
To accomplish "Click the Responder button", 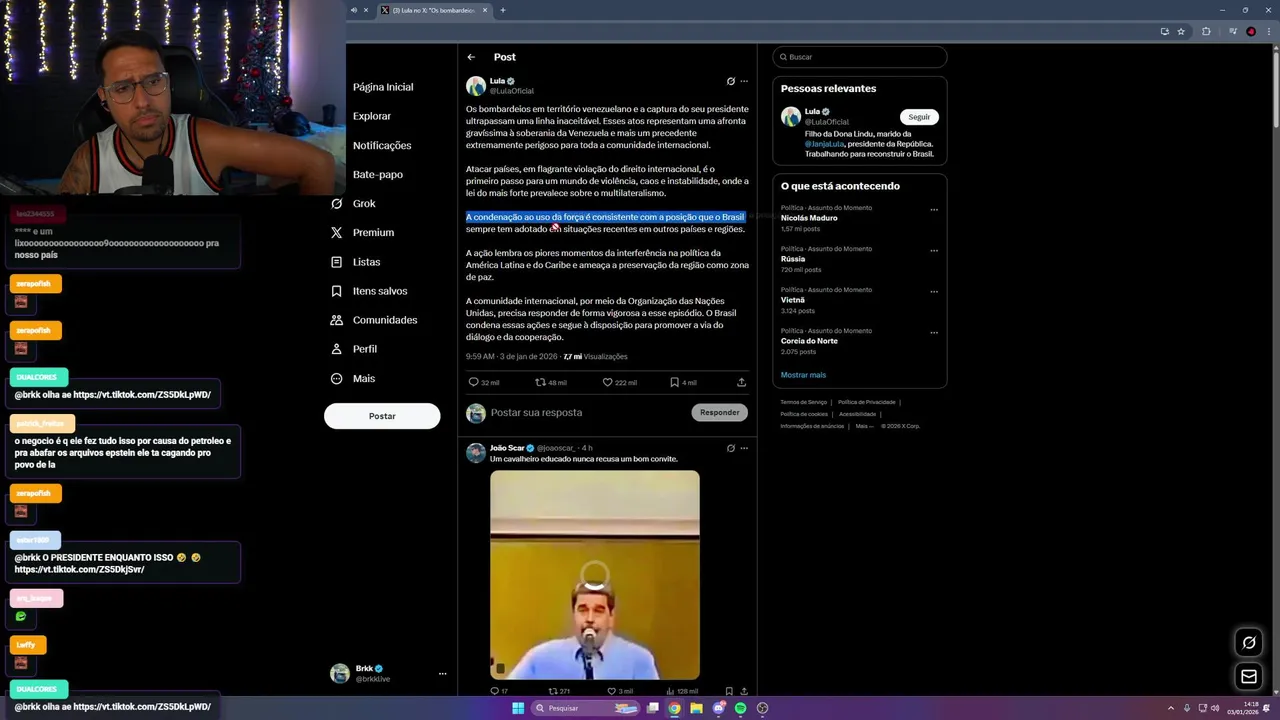I will point(720,412).
